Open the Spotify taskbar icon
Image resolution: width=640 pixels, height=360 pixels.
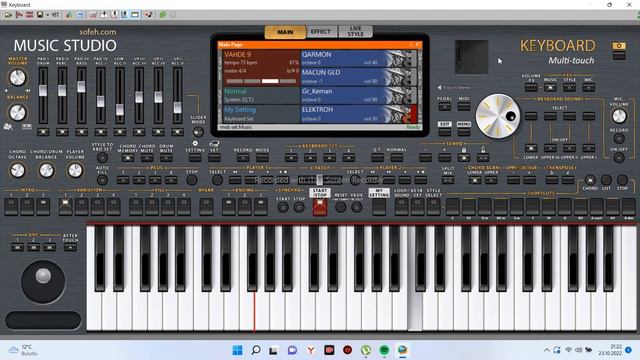384,350
